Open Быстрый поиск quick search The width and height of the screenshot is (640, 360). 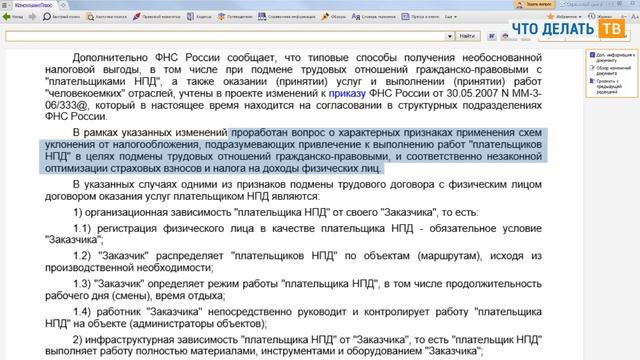(x=62, y=17)
